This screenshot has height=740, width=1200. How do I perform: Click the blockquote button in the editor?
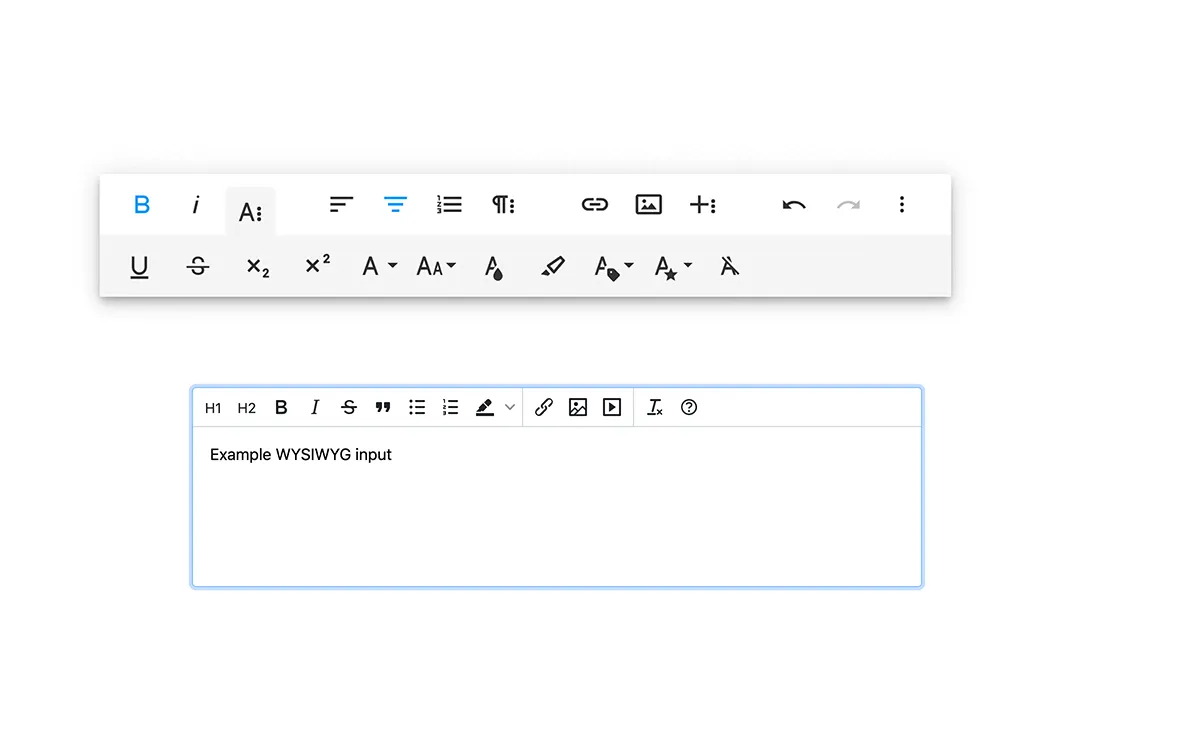coord(383,407)
